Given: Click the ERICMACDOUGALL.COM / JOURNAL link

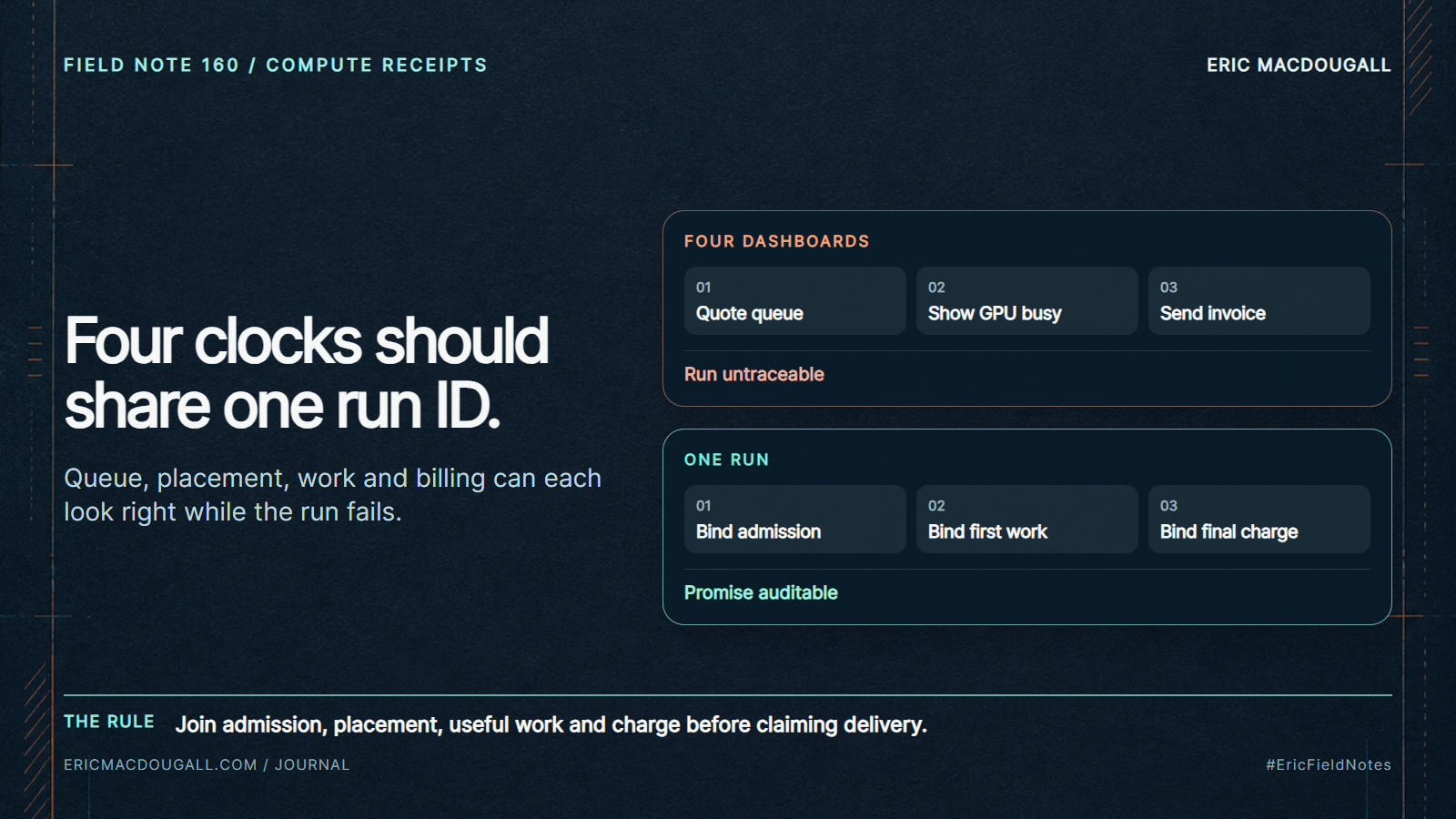Looking at the screenshot, I should coord(207,764).
